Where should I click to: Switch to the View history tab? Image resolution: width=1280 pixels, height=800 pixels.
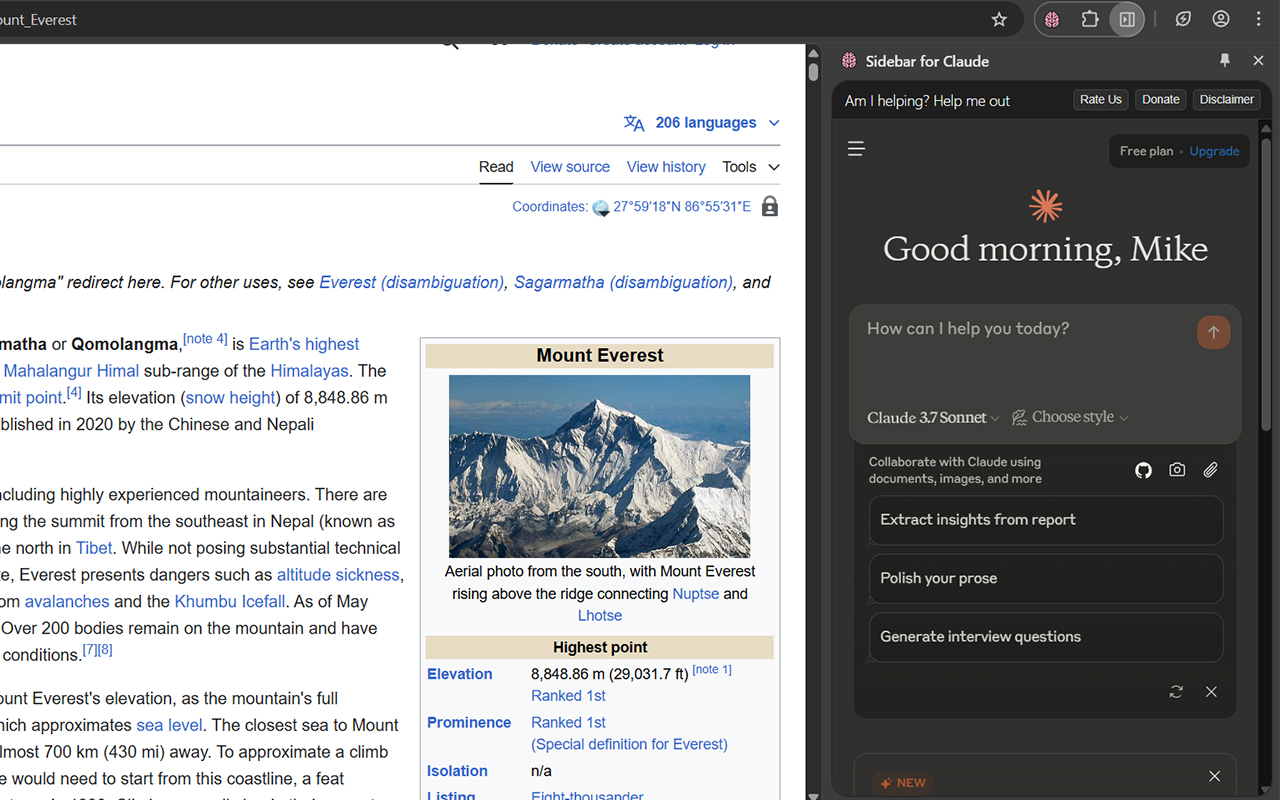coord(666,167)
